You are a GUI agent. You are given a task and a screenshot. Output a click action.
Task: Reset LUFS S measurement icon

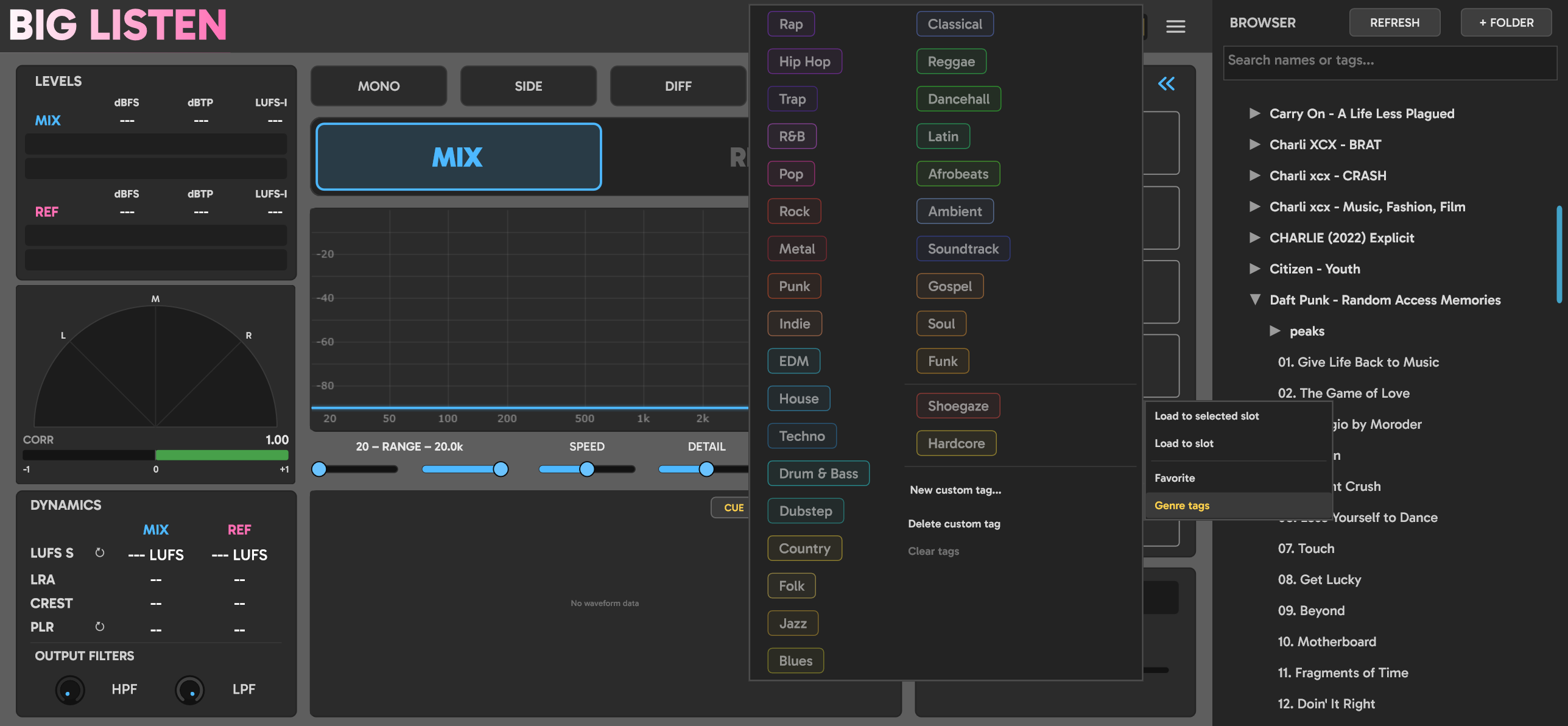100,552
